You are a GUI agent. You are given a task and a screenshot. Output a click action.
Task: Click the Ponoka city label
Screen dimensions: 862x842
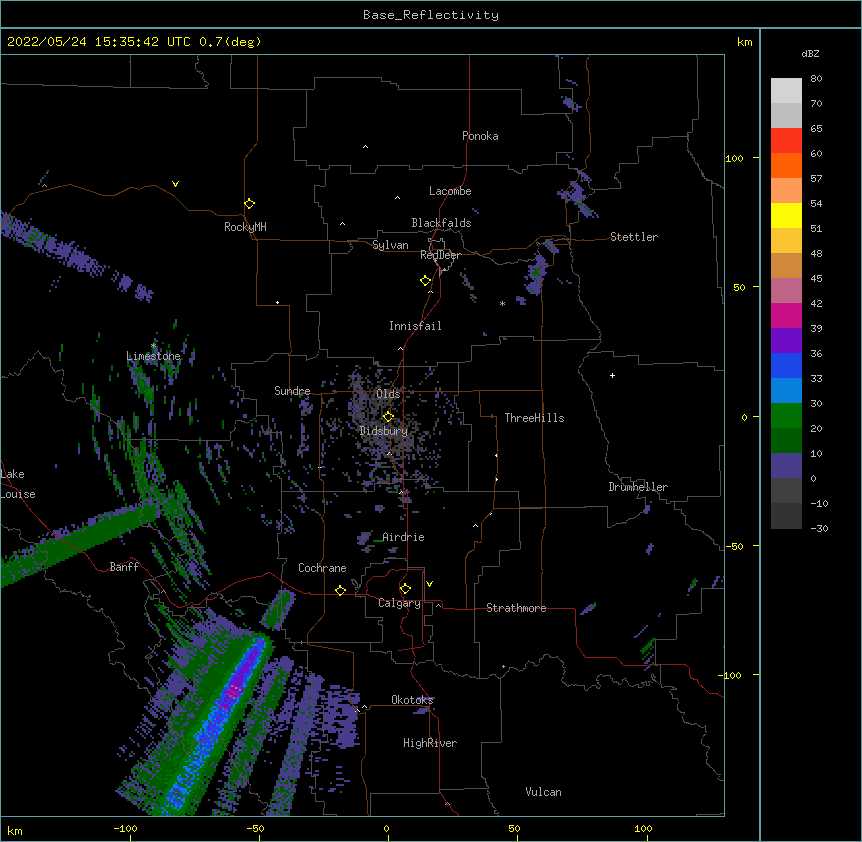(x=480, y=136)
